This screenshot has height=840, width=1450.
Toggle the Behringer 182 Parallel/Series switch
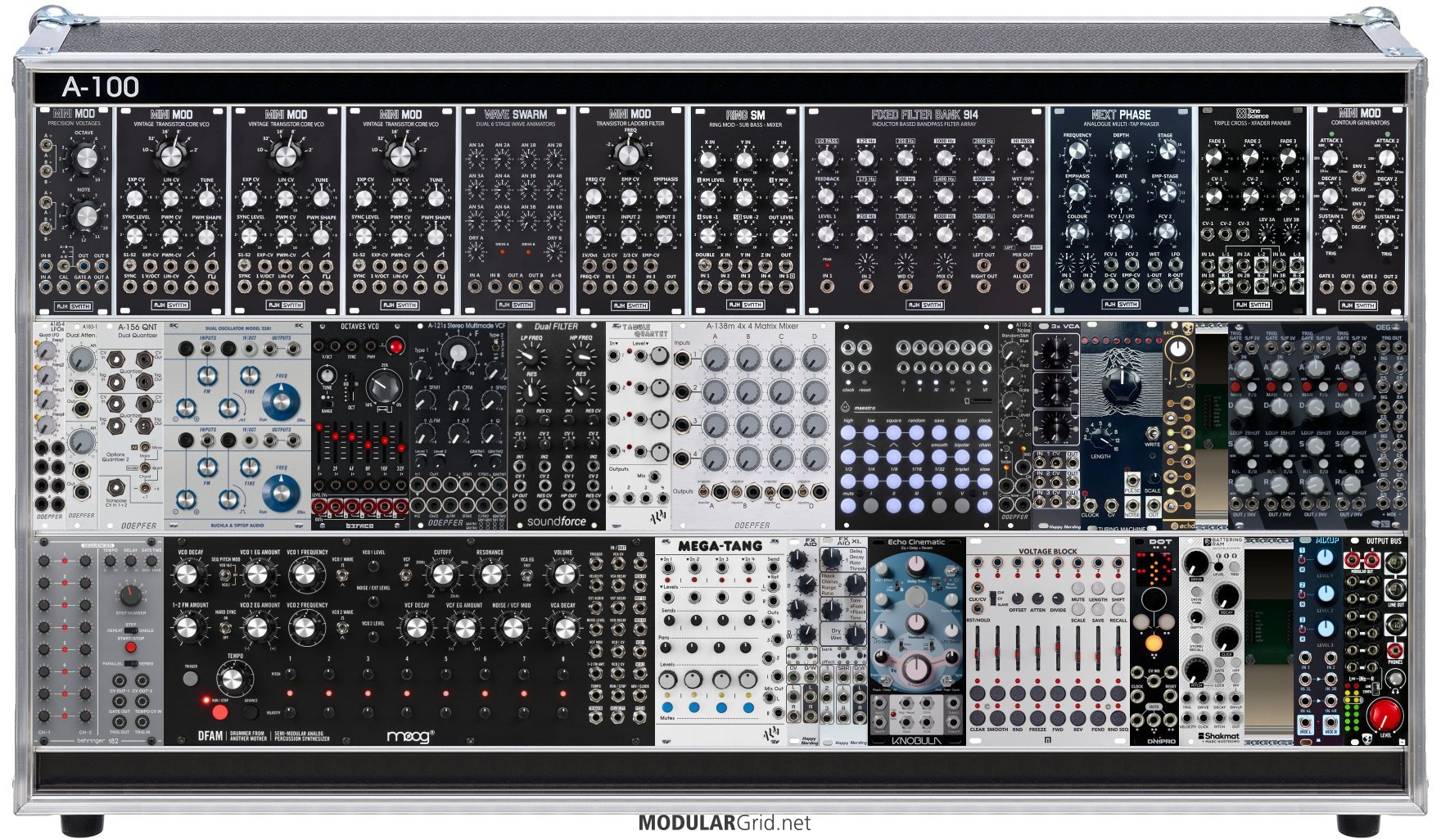tap(130, 663)
